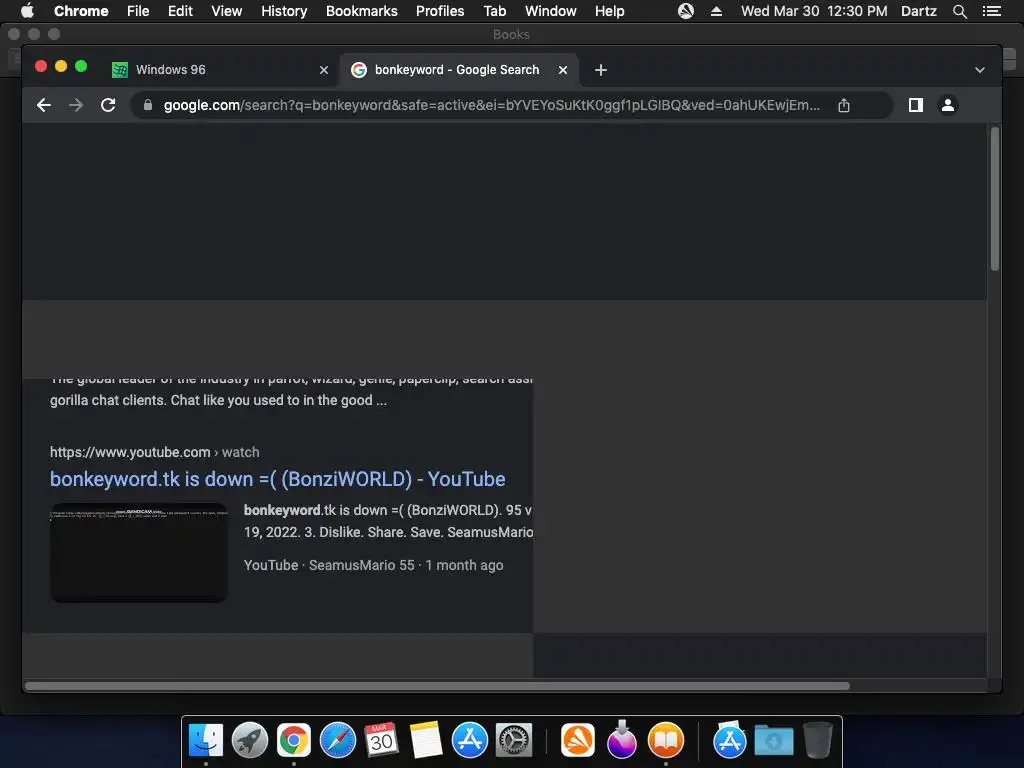Click YouTube · SeamusMario 55 · 1 month ago text

click(374, 566)
